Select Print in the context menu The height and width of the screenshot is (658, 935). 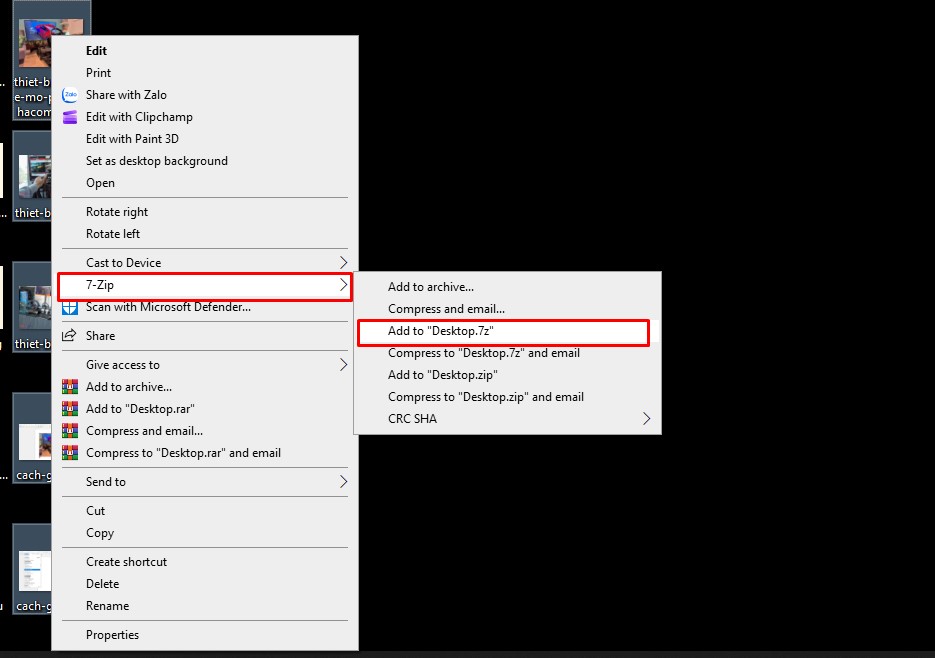(205, 73)
